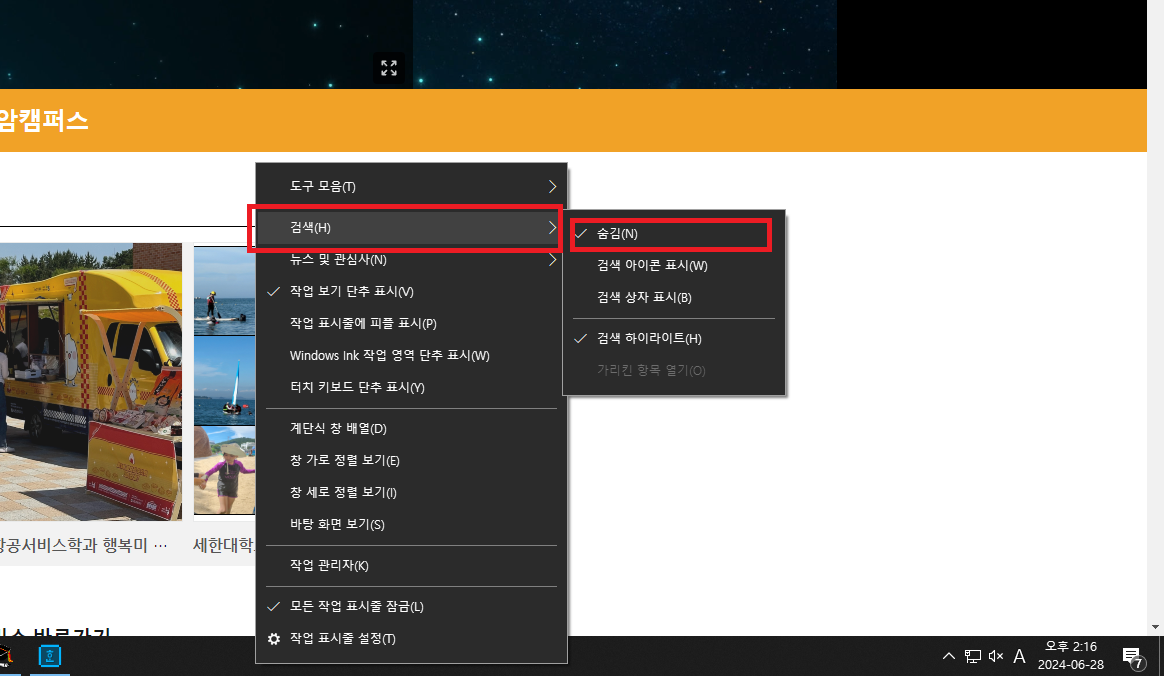The height and width of the screenshot is (676, 1164).
Task: Toggle 검색 하이라이트(H) option
Action: tap(649, 339)
